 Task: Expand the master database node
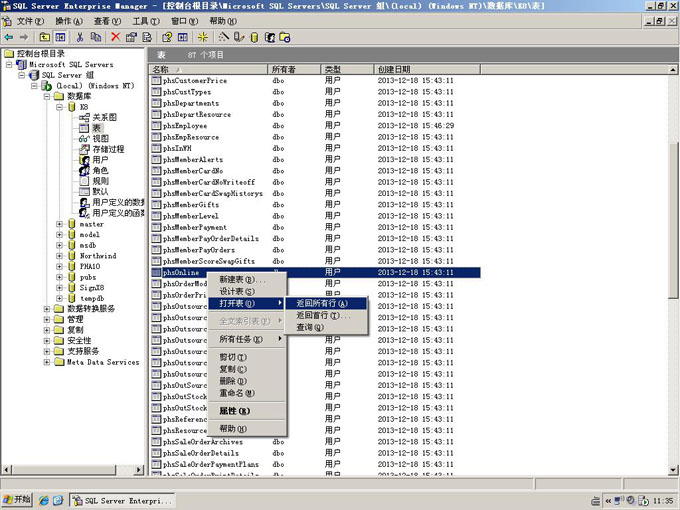(59, 224)
